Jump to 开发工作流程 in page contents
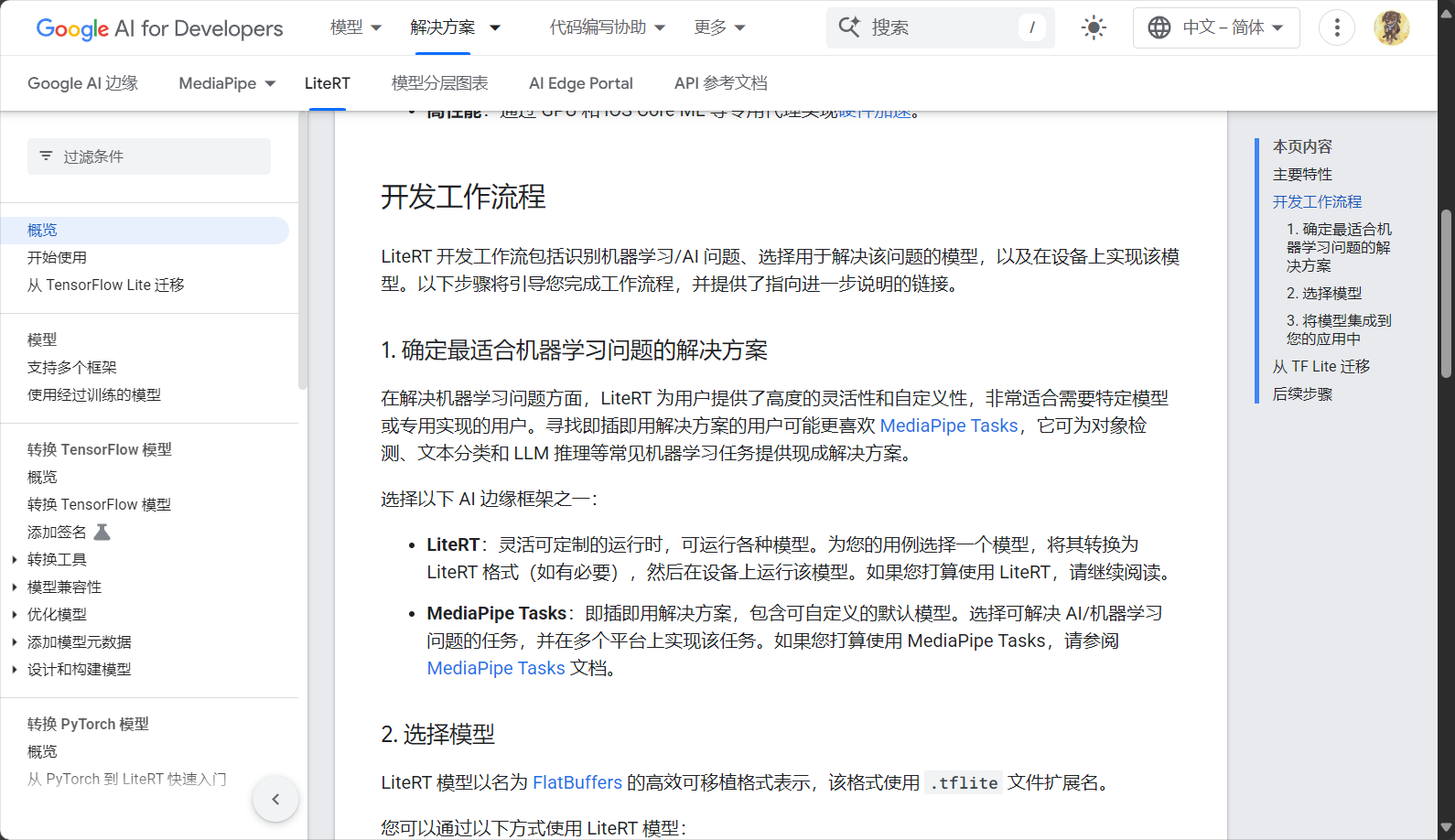The image size is (1455, 840). coord(1317,201)
